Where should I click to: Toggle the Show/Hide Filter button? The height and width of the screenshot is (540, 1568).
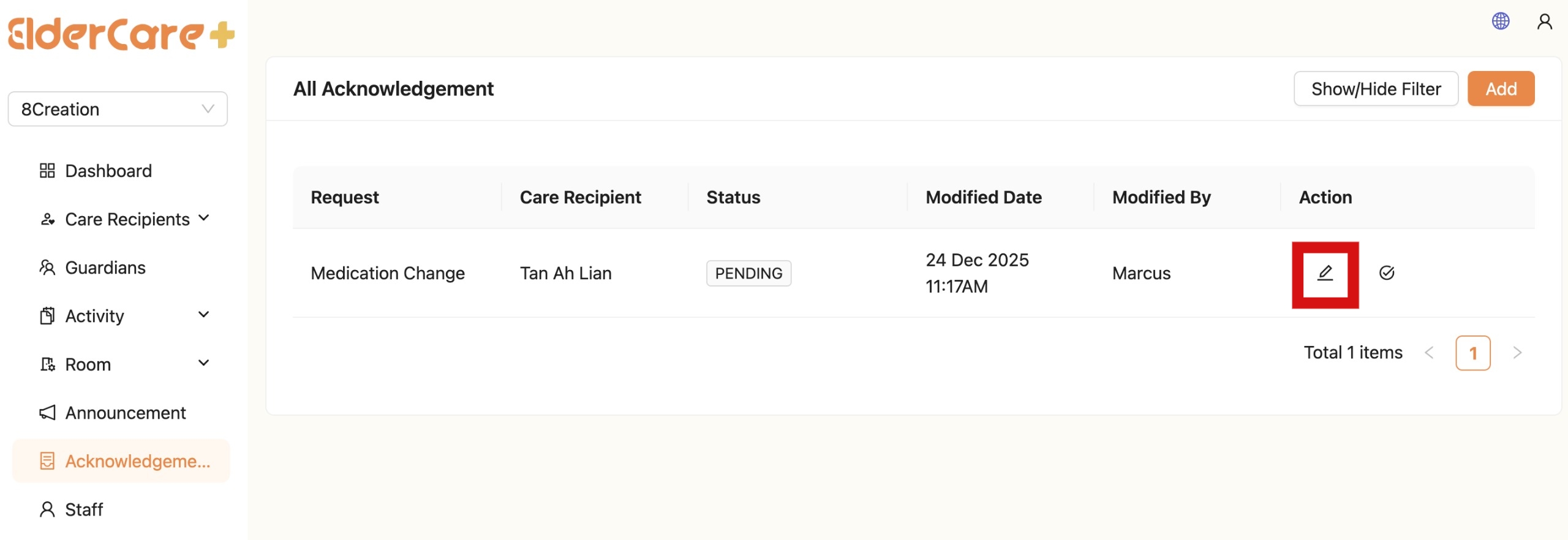click(x=1375, y=89)
